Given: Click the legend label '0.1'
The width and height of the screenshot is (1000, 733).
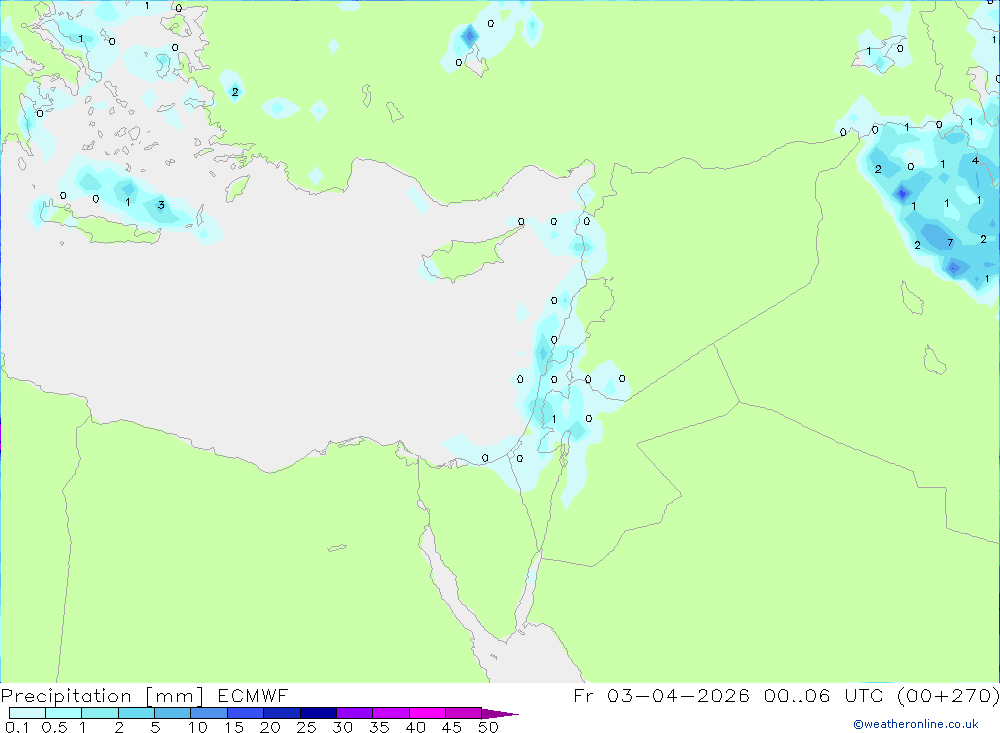Looking at the screenshot, I should pyautogui.click(x=17, y=727).
